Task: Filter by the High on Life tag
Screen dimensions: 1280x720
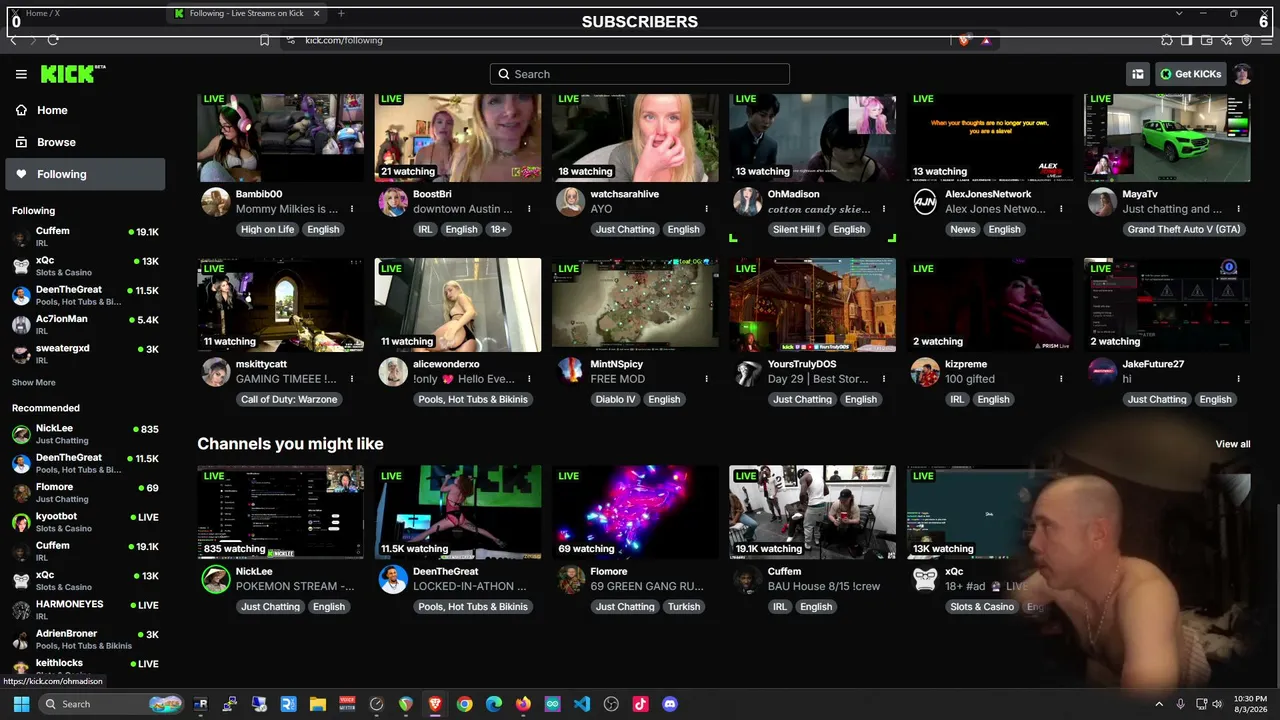Action: tap(268, 229)
